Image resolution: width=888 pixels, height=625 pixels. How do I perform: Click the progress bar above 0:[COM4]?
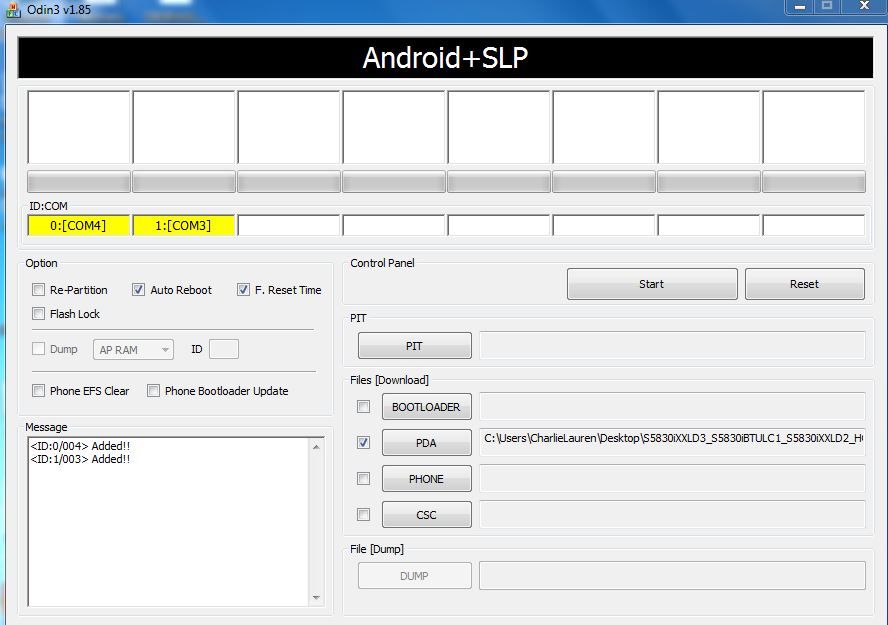79,182
